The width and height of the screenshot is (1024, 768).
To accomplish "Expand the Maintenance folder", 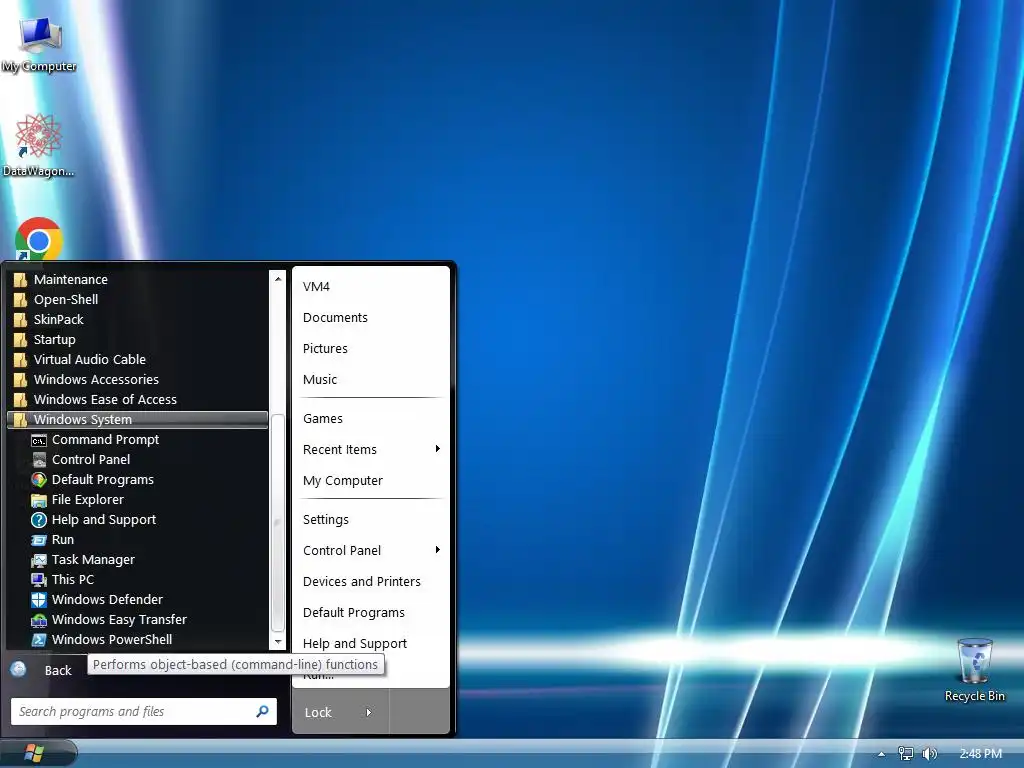I will 137,280.
